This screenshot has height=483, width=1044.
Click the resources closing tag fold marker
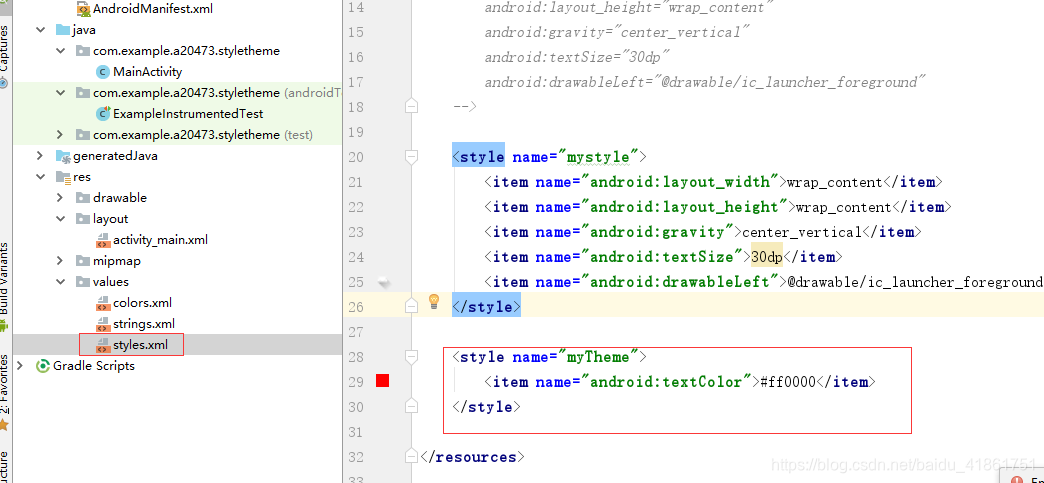[x=412, y=457]
